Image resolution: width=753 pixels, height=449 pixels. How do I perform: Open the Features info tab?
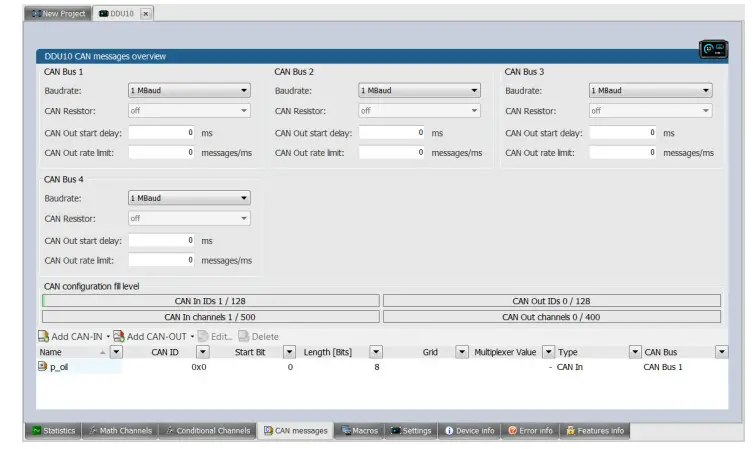point(595,430)
